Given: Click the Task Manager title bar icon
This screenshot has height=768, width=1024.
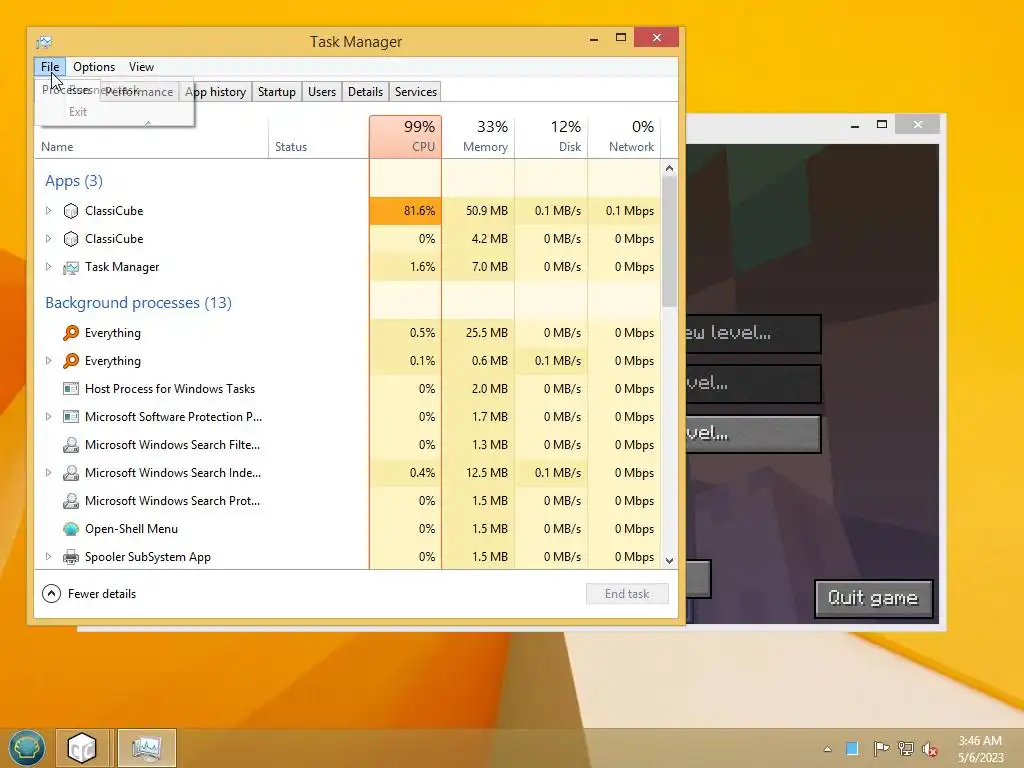Looking at the screenshot, I should (44, 42).
